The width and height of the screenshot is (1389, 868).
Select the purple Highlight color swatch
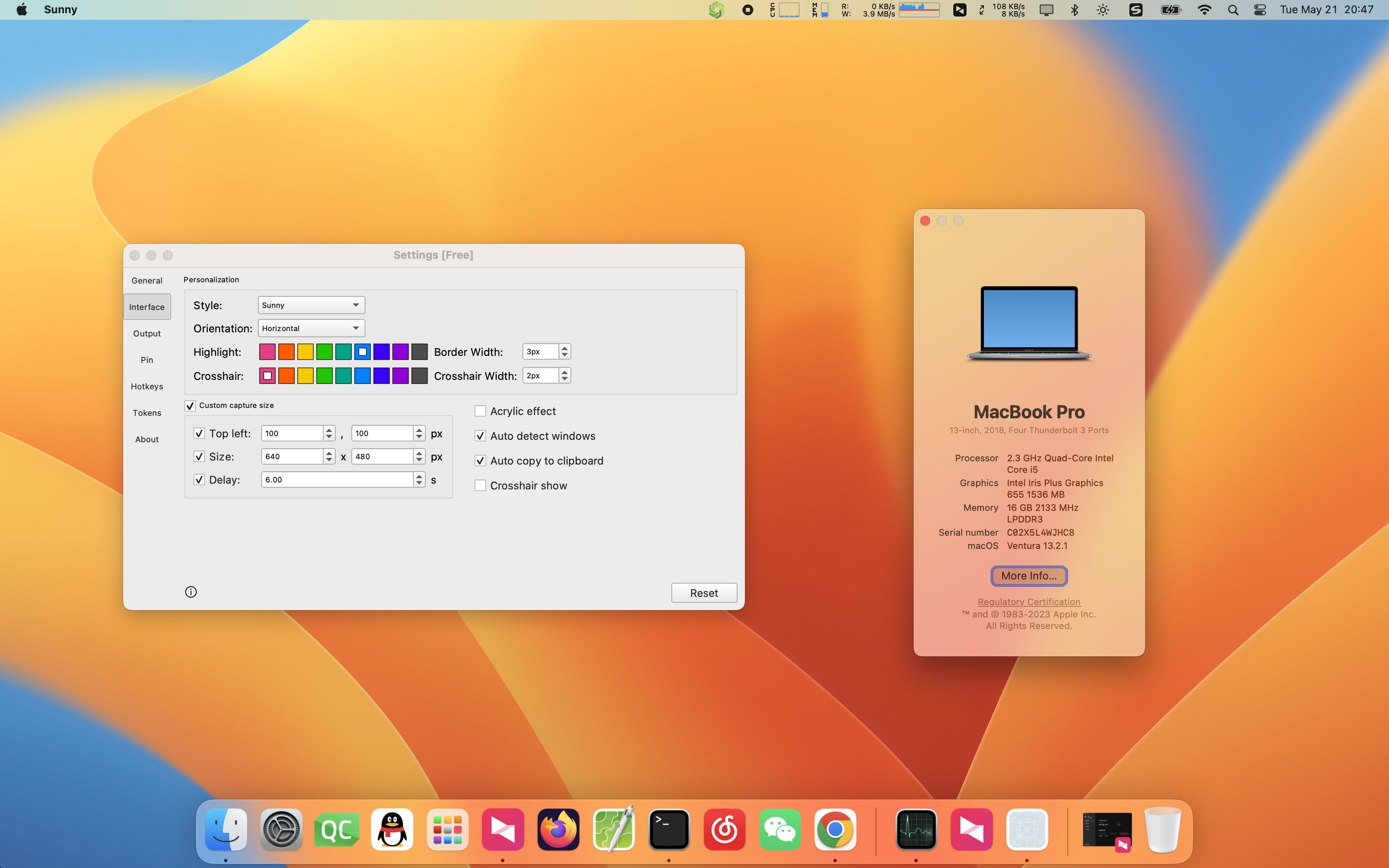[401, 351]
